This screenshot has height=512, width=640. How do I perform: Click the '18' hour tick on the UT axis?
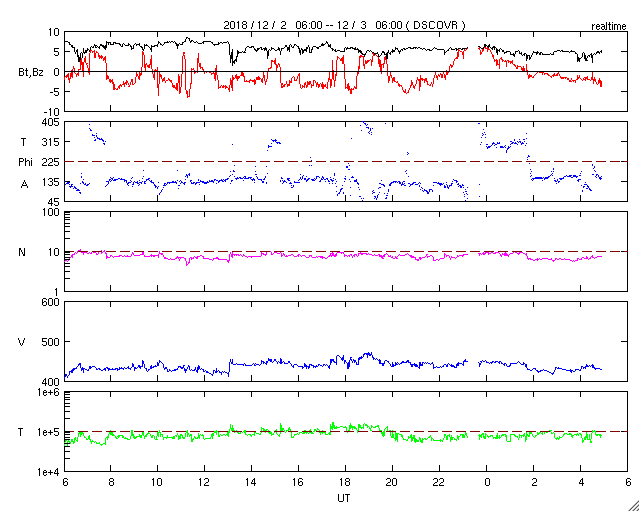click(345, 482)
